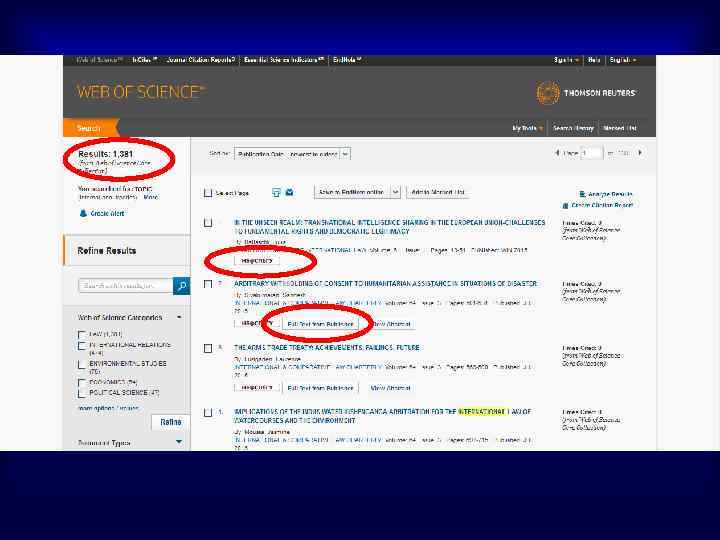The image size is (720, 540).
Task: Click inside the search within results field
Action: pos(126,286)
